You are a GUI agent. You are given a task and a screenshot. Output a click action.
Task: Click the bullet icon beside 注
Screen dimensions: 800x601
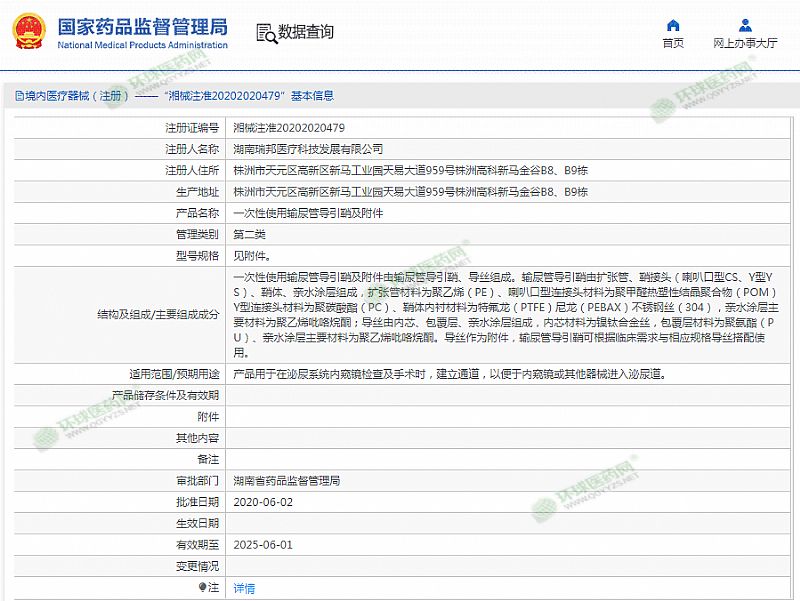204,587
